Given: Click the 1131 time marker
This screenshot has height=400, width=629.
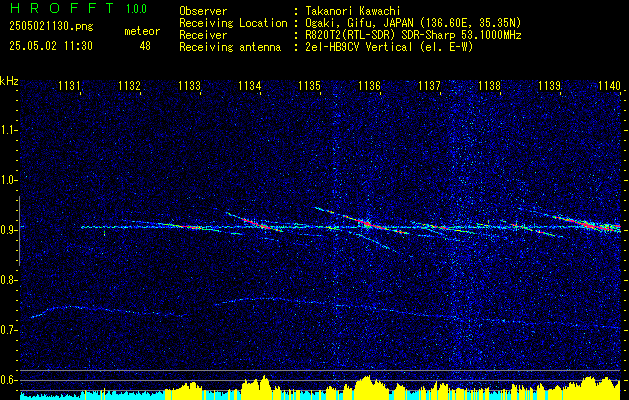Looking at the screenshot, I should coord(69,85).
